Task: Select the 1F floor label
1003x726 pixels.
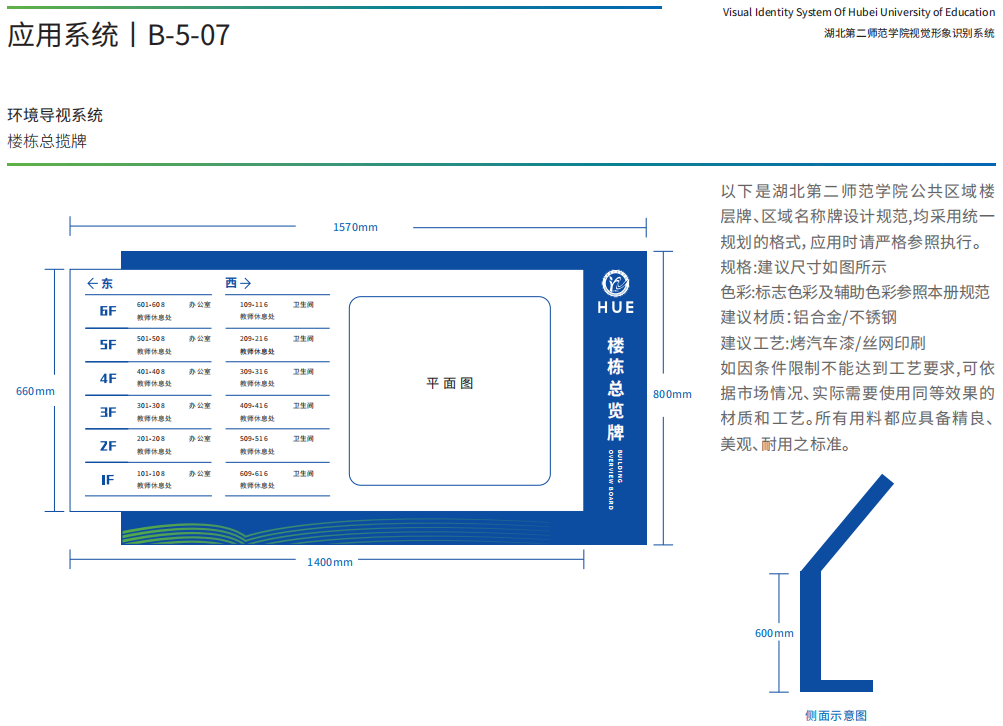Action: point(108,480)
